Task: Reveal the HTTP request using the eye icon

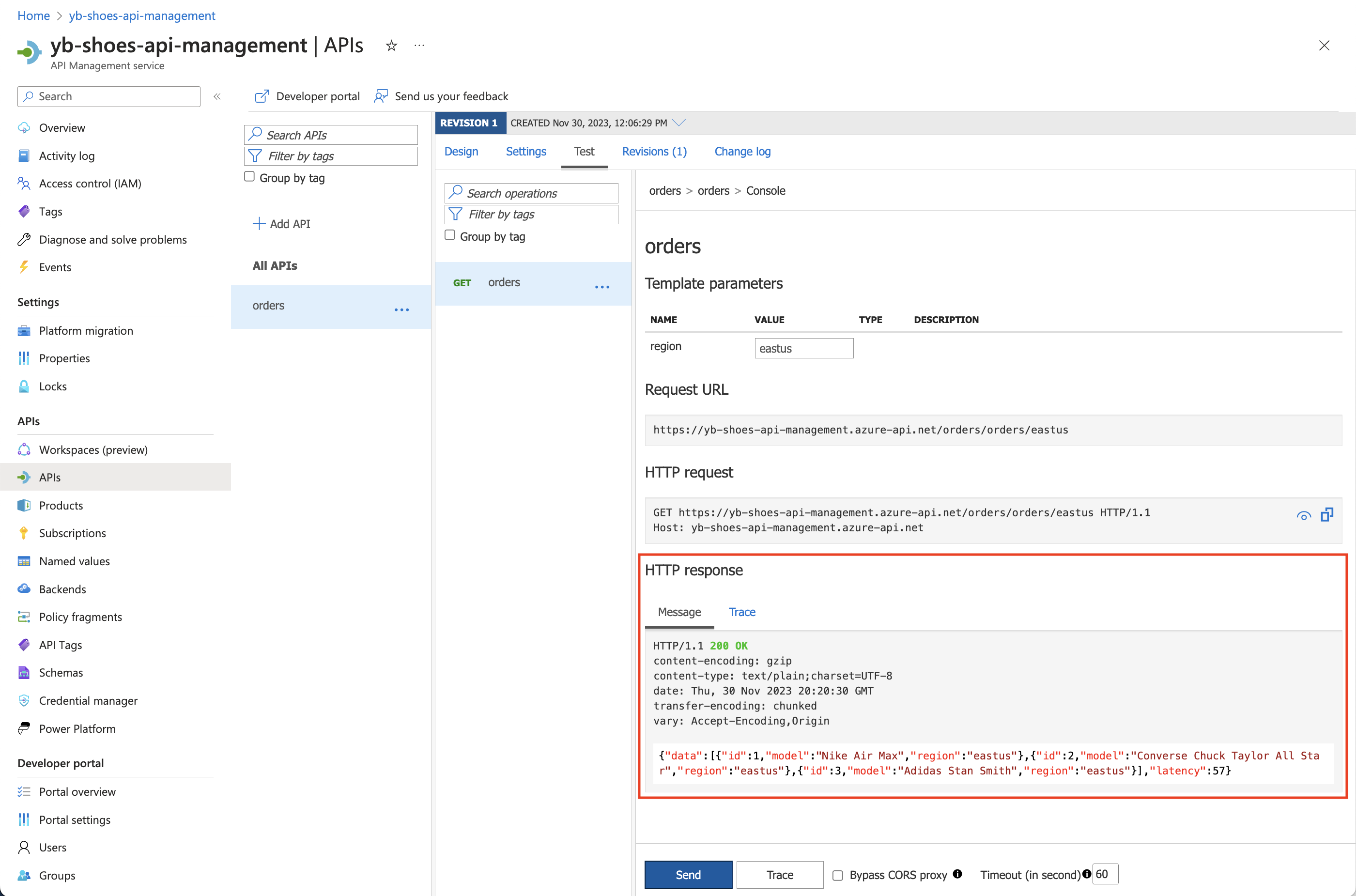Action: coord(1303,515)
